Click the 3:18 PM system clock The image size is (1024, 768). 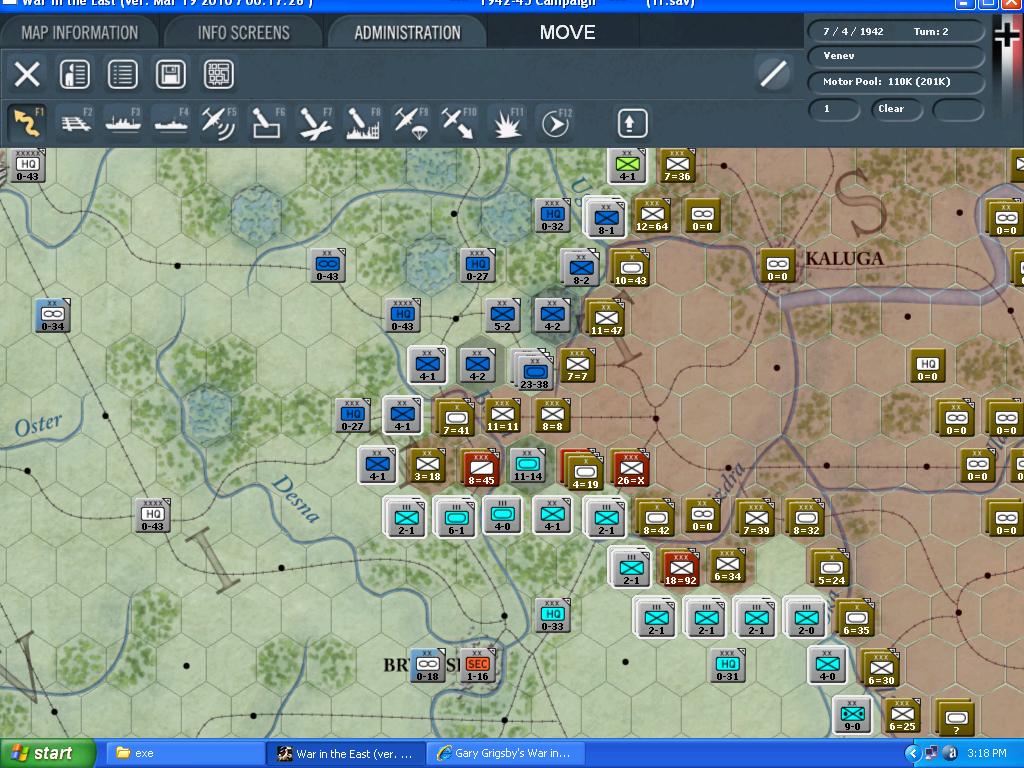pos(987,754)
